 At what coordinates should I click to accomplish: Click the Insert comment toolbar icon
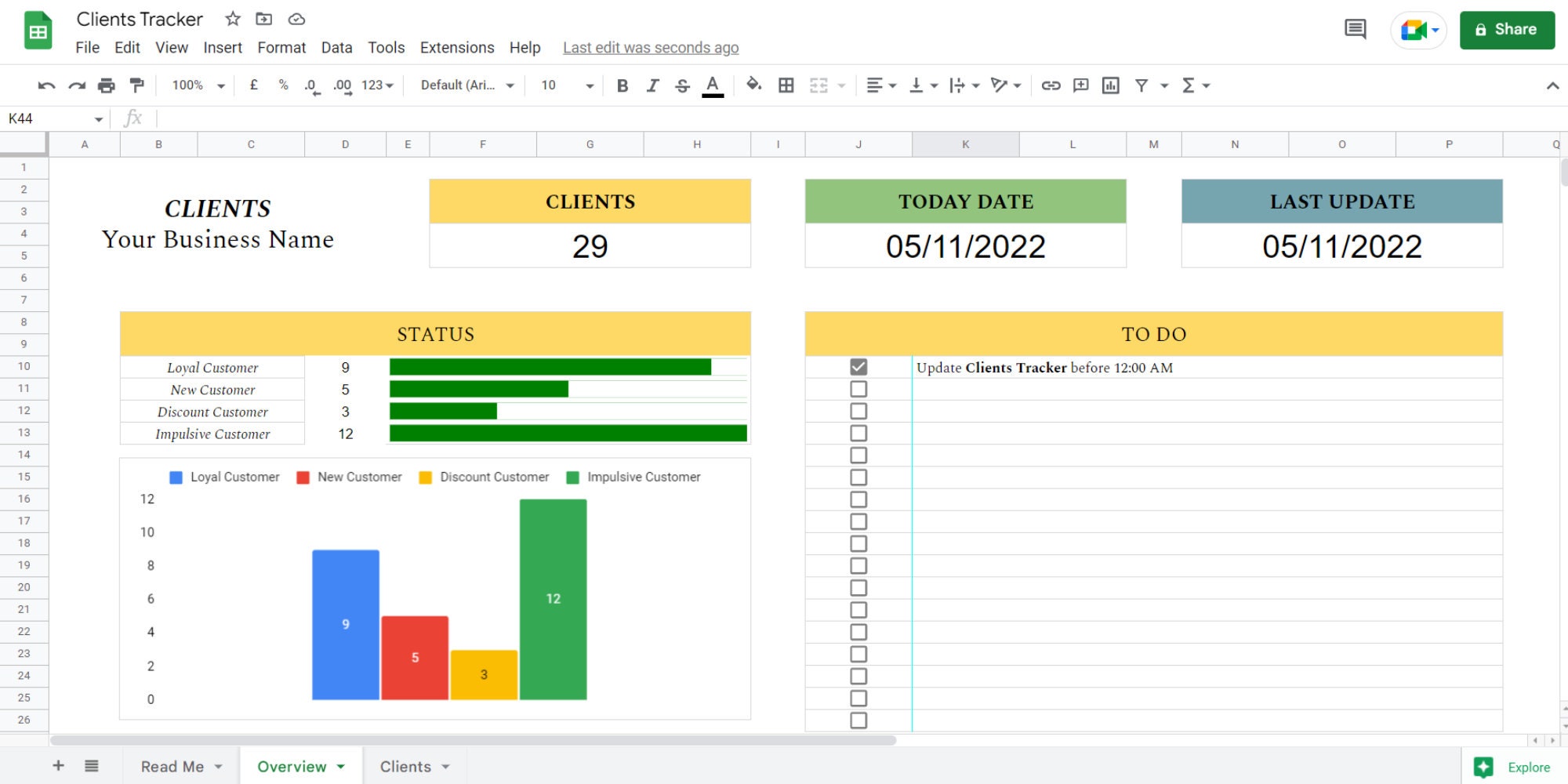(1080, 85)
